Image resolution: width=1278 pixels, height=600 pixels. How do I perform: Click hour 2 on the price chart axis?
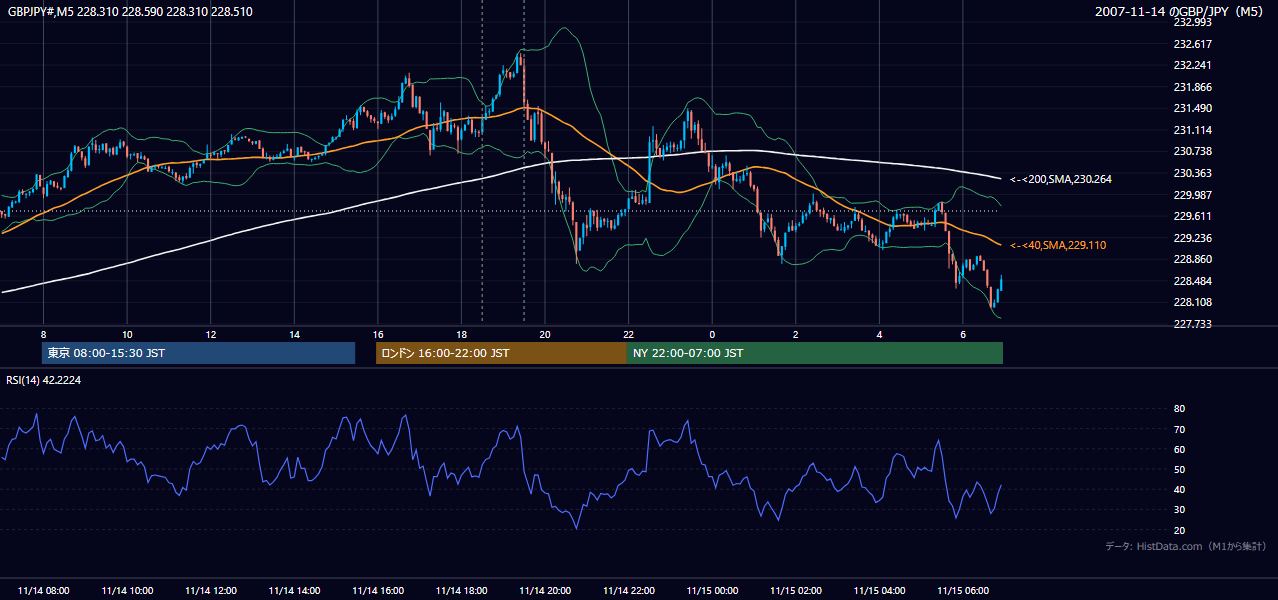[x=796, y=334]
